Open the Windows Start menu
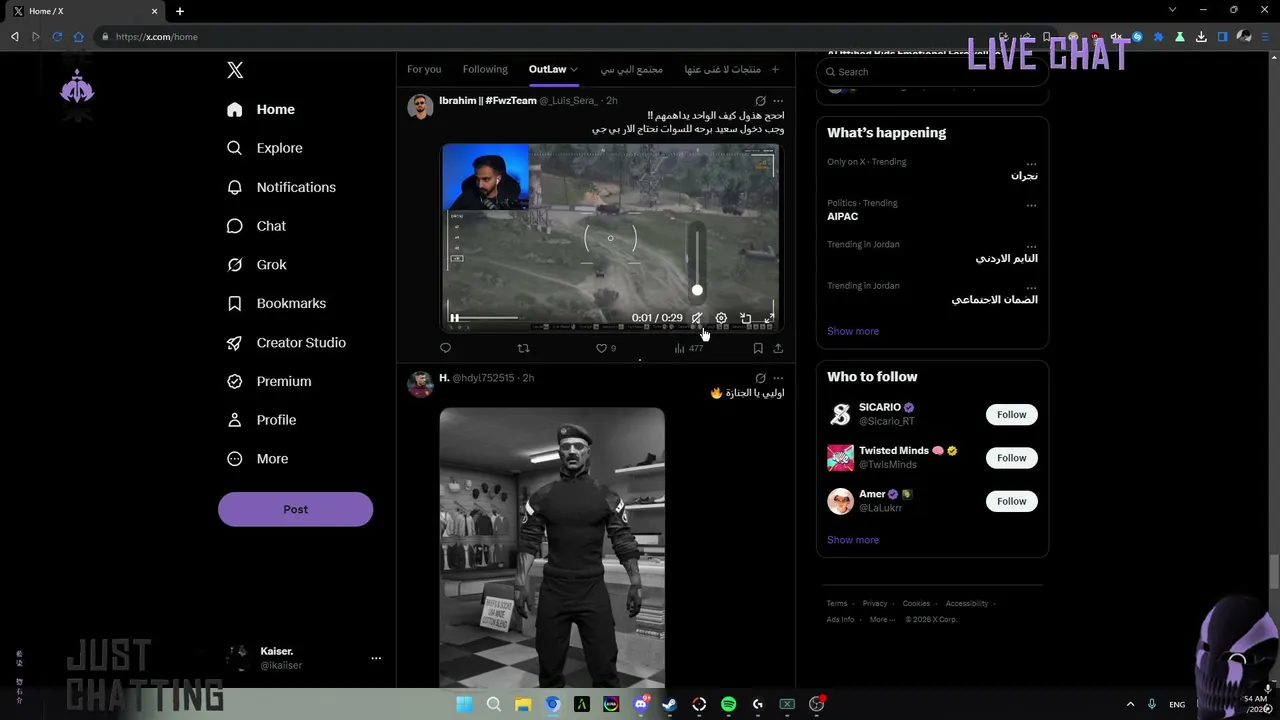 [x=464, y=704]
